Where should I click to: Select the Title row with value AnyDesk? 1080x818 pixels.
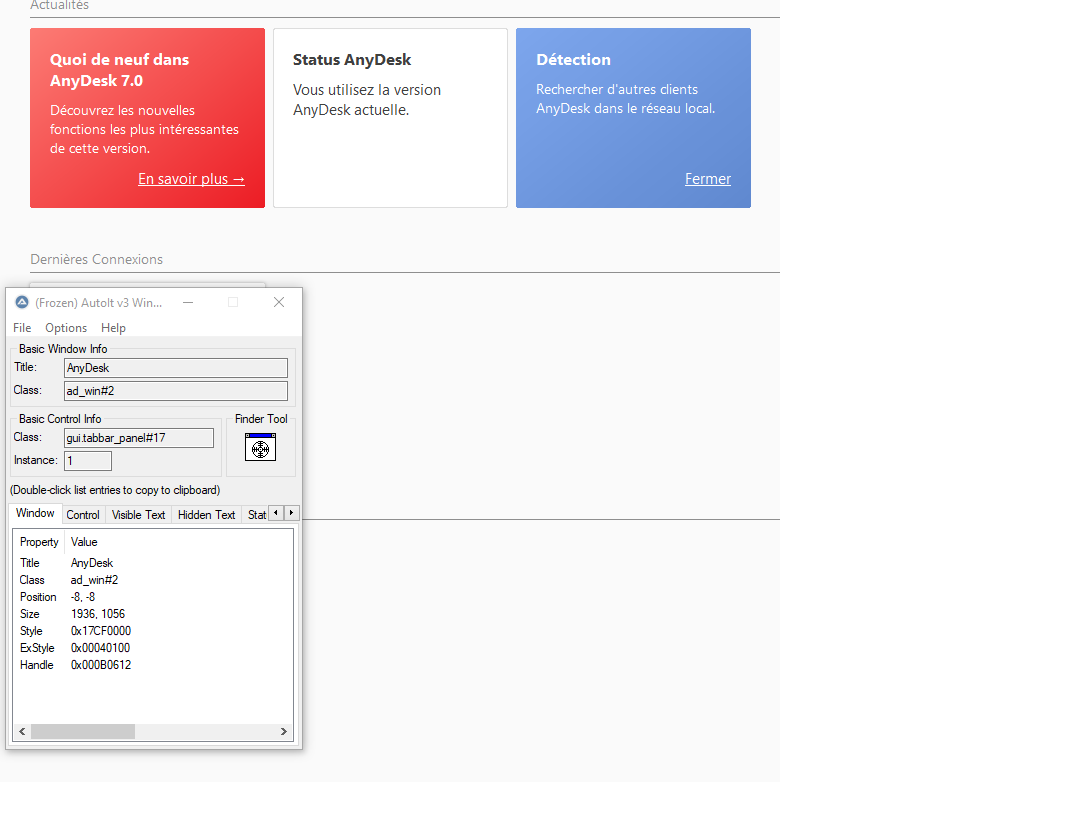[x=153, y=563]
